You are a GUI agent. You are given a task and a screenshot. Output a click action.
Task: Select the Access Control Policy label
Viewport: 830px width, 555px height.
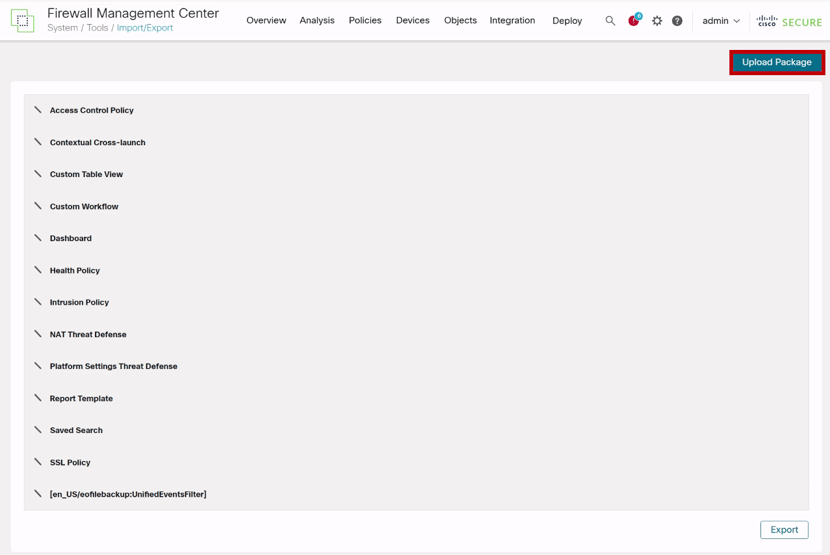click(92, 110)
